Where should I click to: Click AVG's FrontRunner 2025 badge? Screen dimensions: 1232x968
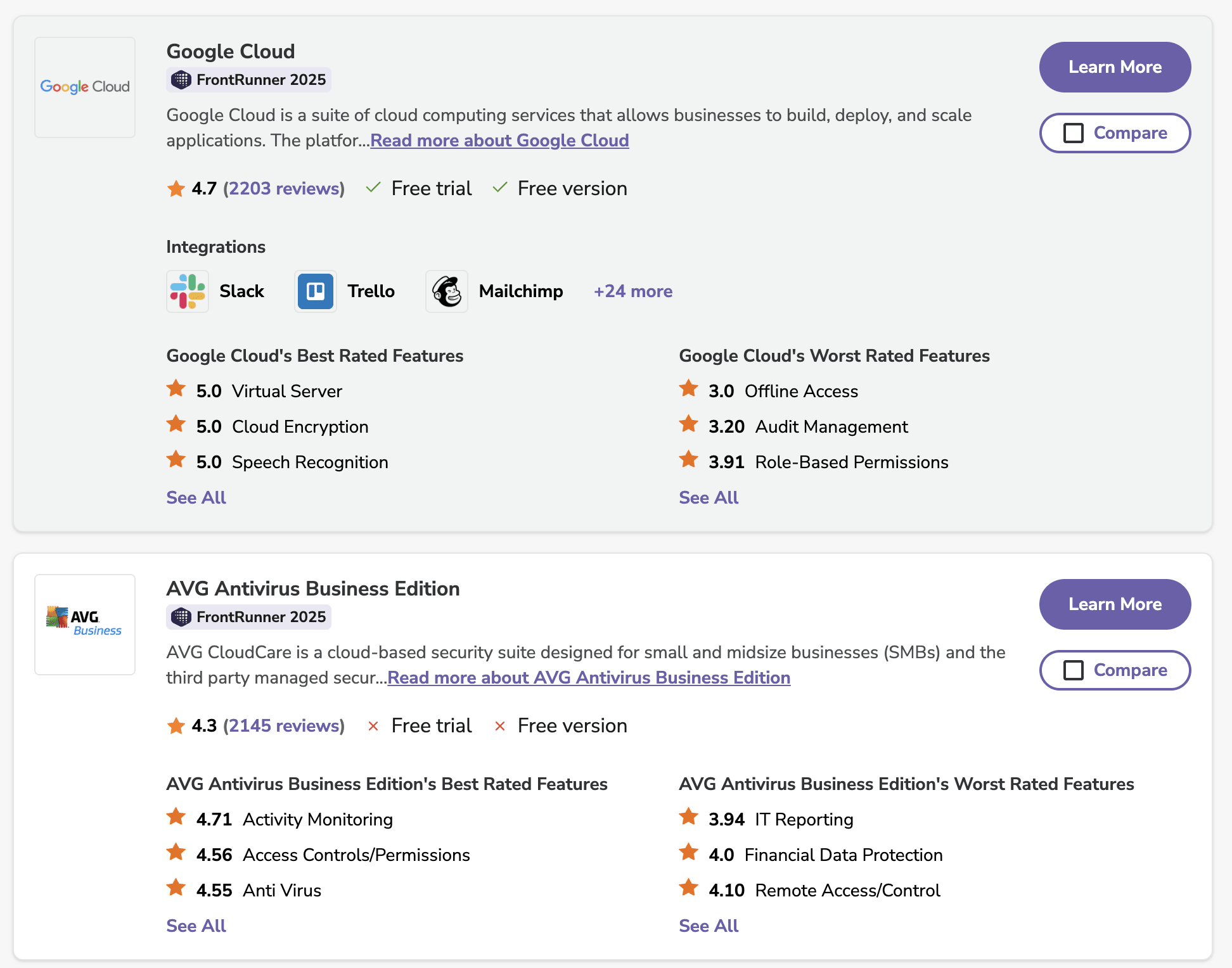248,616
